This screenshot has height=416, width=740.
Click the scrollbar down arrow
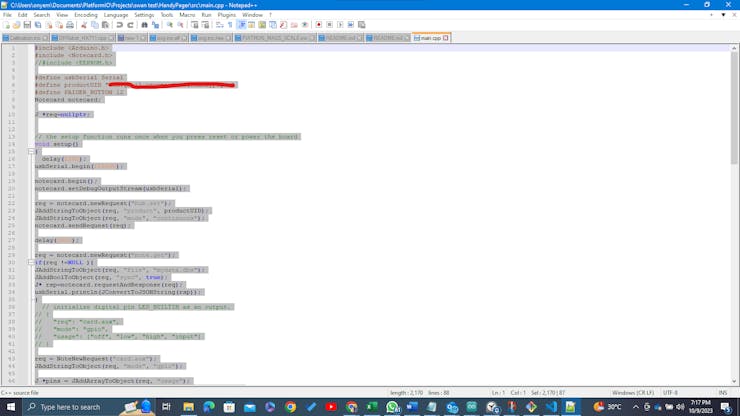734,381
